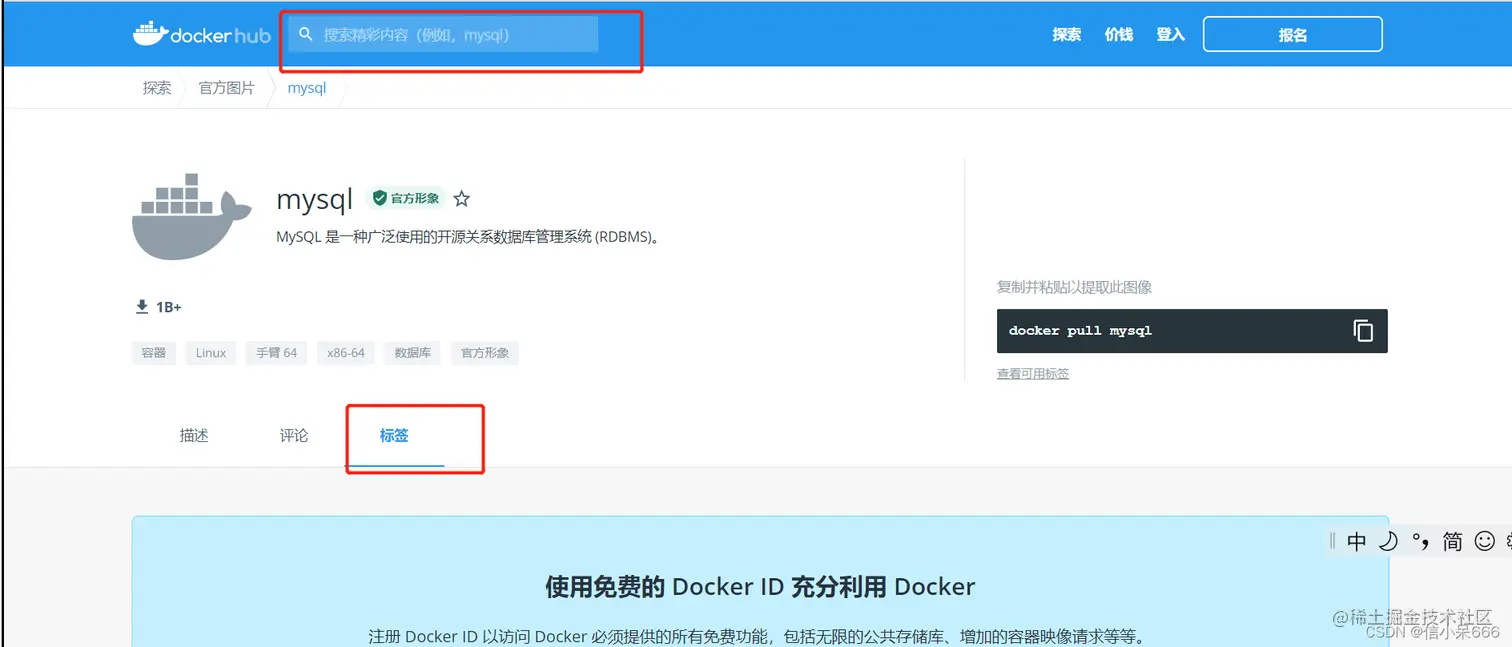Click the mysql breadcrumb item
The image size is (1512, 647).
point(307,88)
